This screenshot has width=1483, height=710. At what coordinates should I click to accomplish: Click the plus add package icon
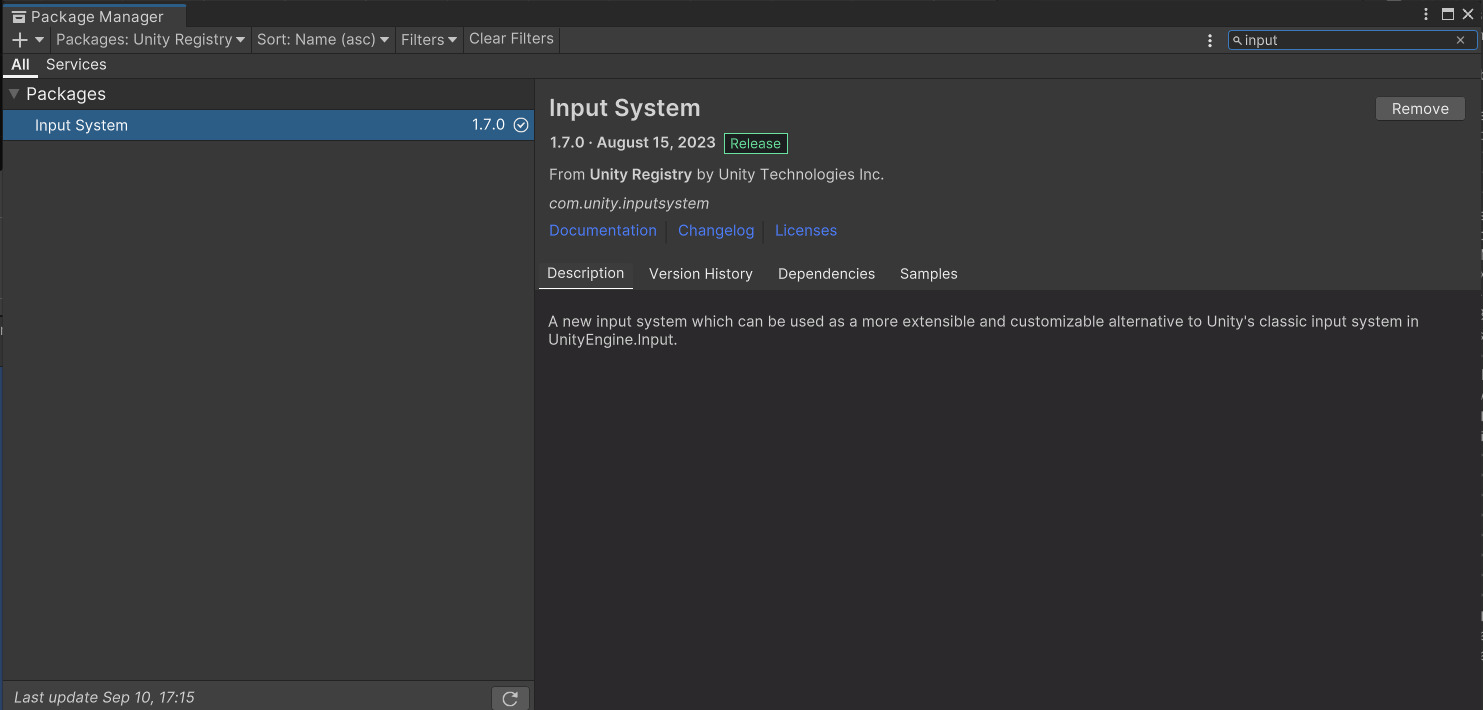click(19, 40)
